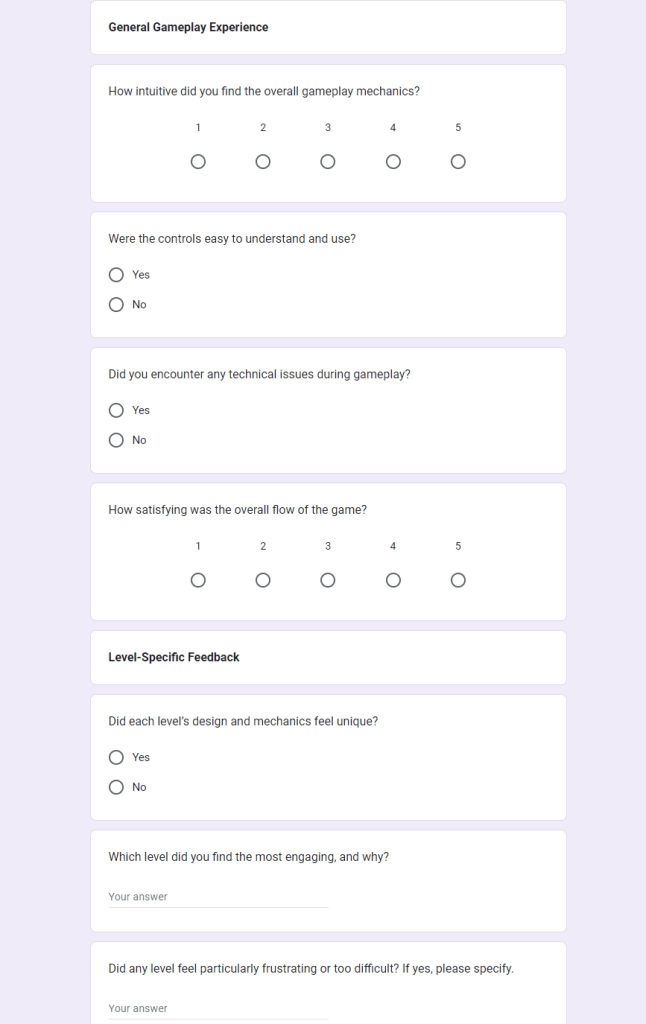Select No for level design feeling unique
Image resolution: width=646 pixels, height=1024 pixels.
(116, 787)
